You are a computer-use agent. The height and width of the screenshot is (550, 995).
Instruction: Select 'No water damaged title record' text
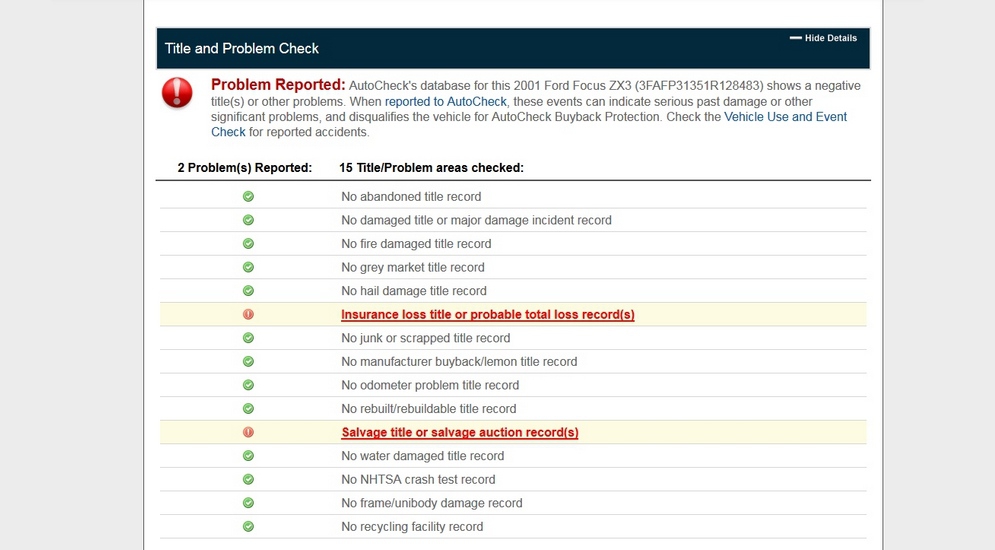(423, 455)
